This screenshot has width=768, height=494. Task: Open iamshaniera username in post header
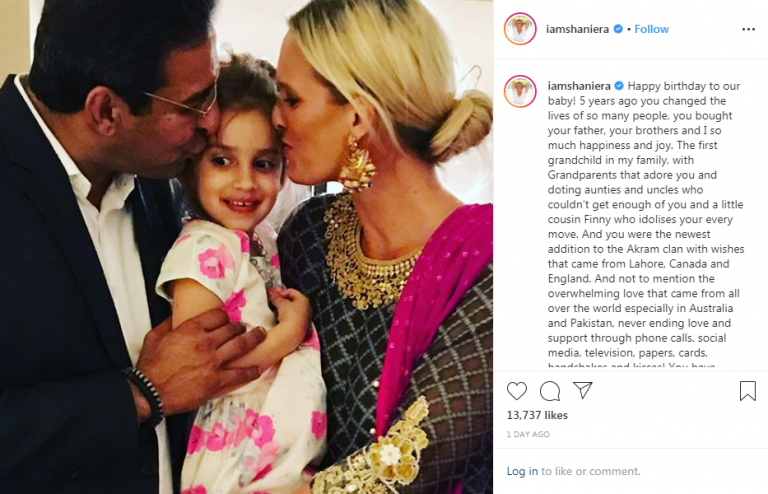pos(577,29)
